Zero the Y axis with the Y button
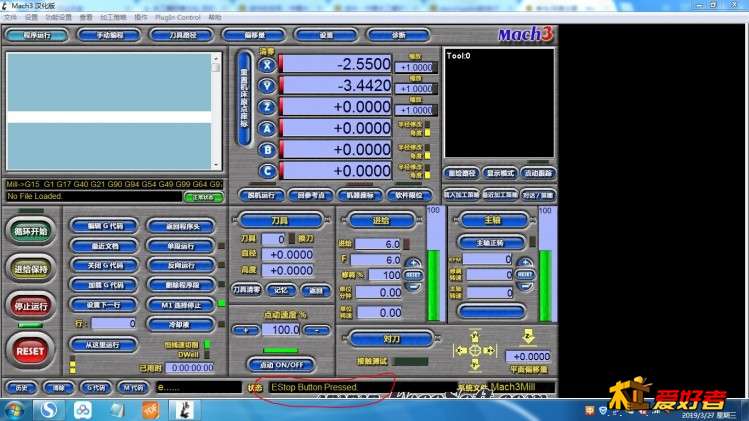Viewport: 749px width, 421px height. [x=267, y=86]
